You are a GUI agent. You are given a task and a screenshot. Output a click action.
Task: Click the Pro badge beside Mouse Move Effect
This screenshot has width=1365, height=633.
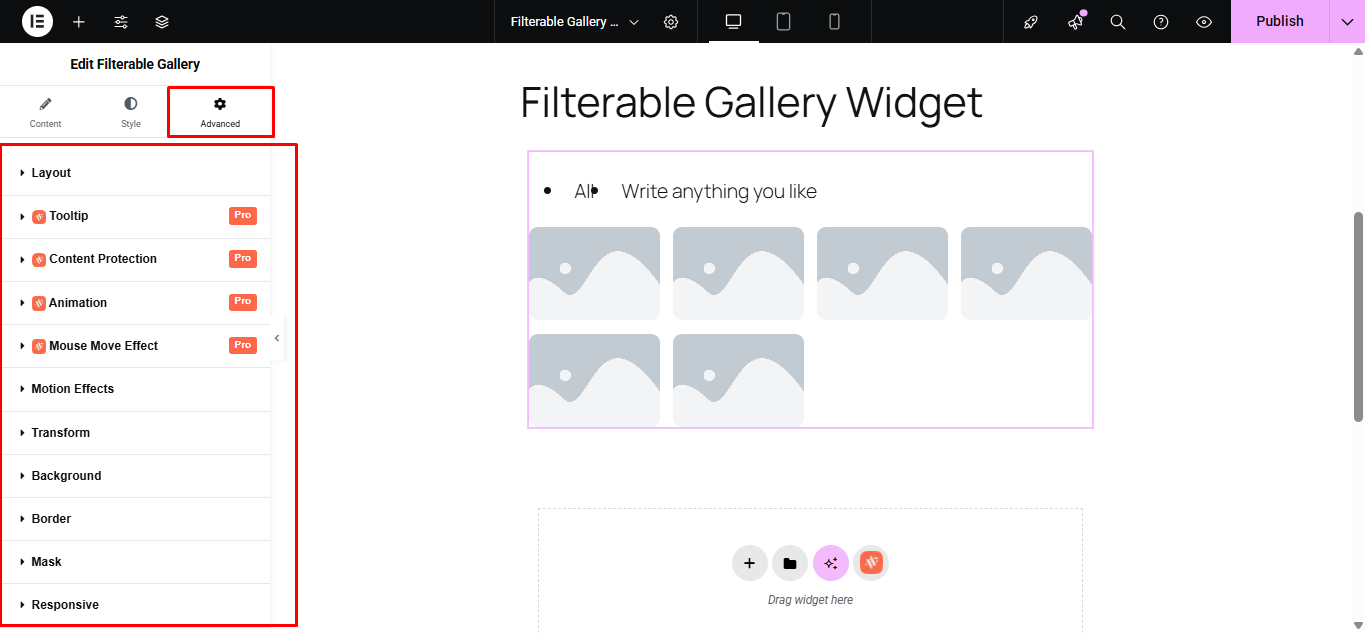(243, 345)
